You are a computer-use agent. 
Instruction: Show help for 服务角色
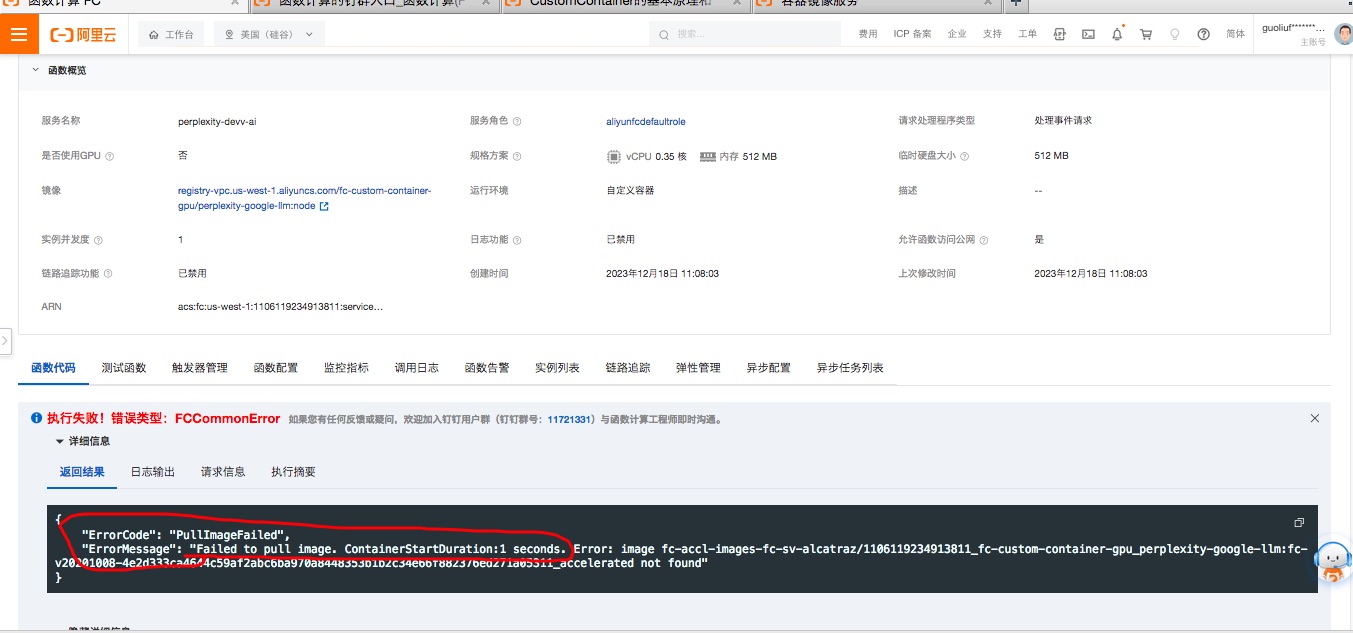(x=517, y=121)
